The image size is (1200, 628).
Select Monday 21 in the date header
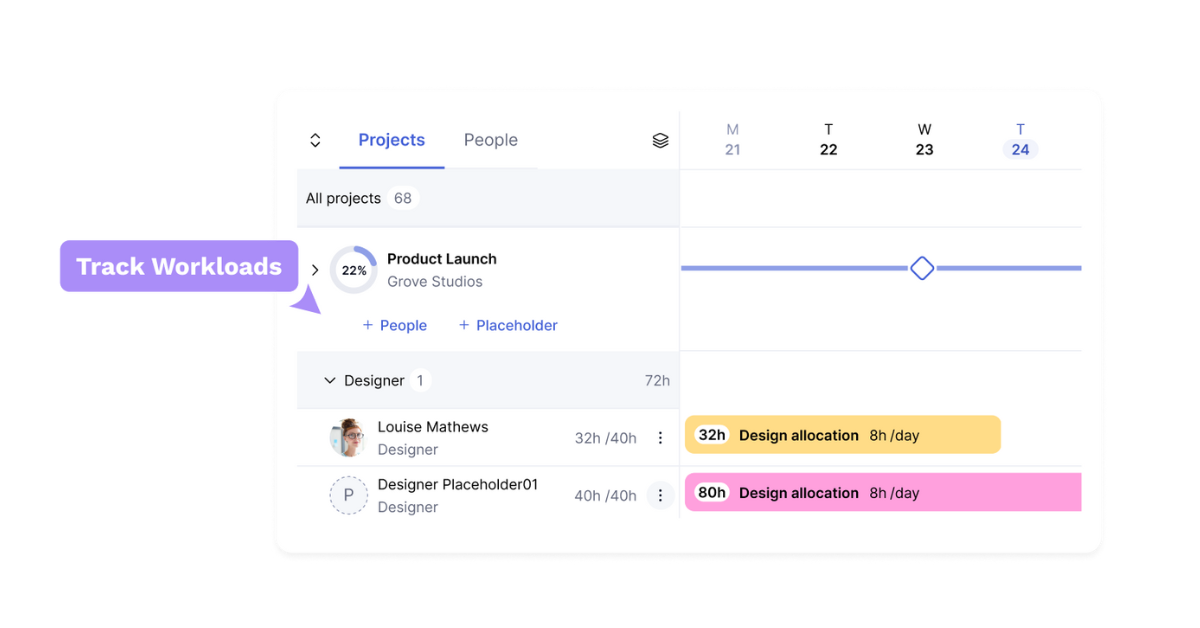coord(732,140)
